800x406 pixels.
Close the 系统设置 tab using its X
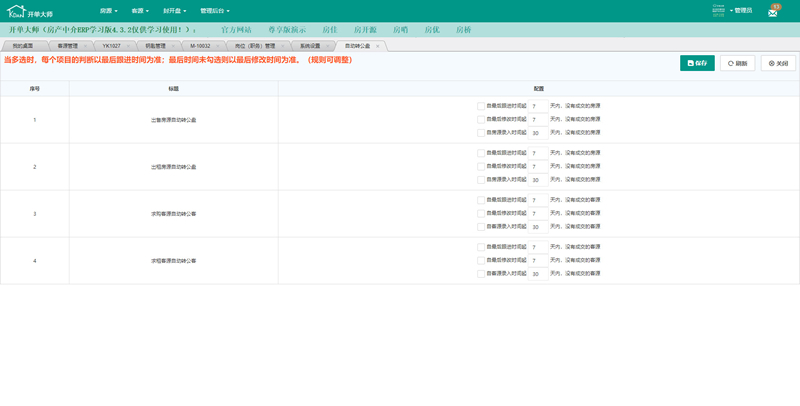(328, 46)
